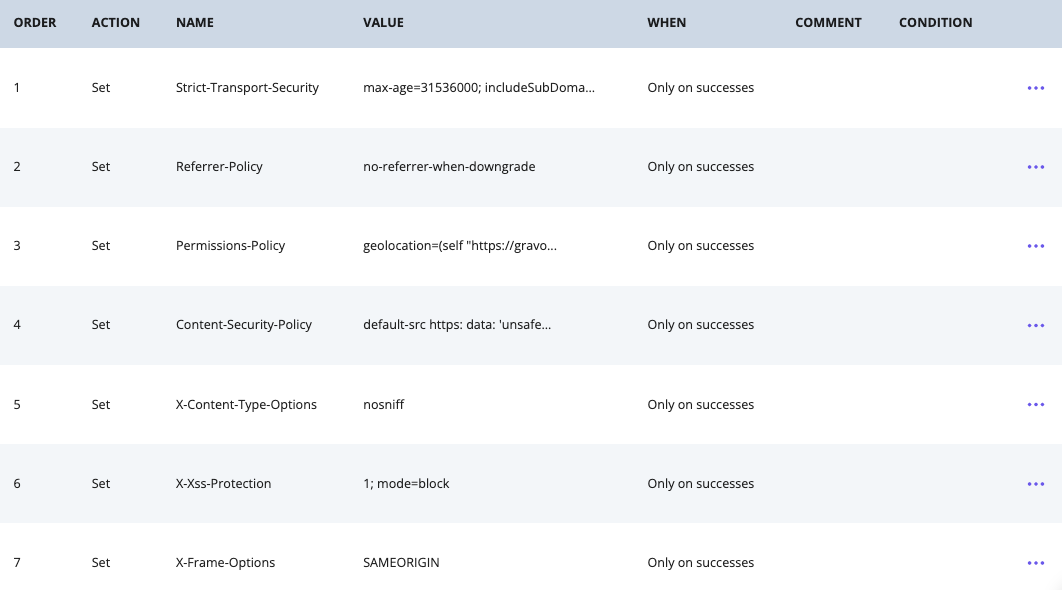Viewport: 1062px width, 590px height.
Task: Open the three-dot menu for X-Content-Type-Options
Action: tap(1036, 404)
